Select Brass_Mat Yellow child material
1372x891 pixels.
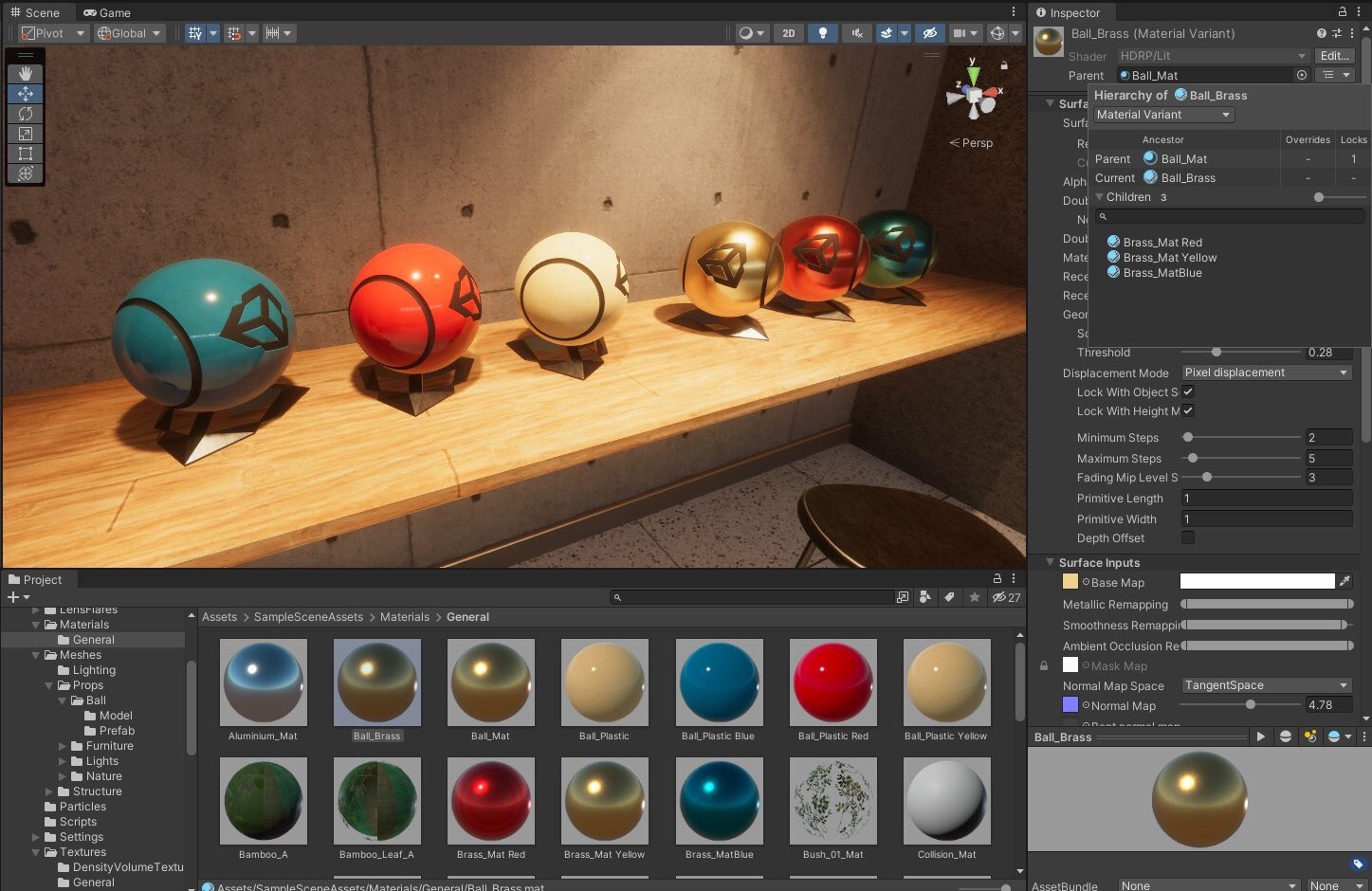pos(1169,258)
